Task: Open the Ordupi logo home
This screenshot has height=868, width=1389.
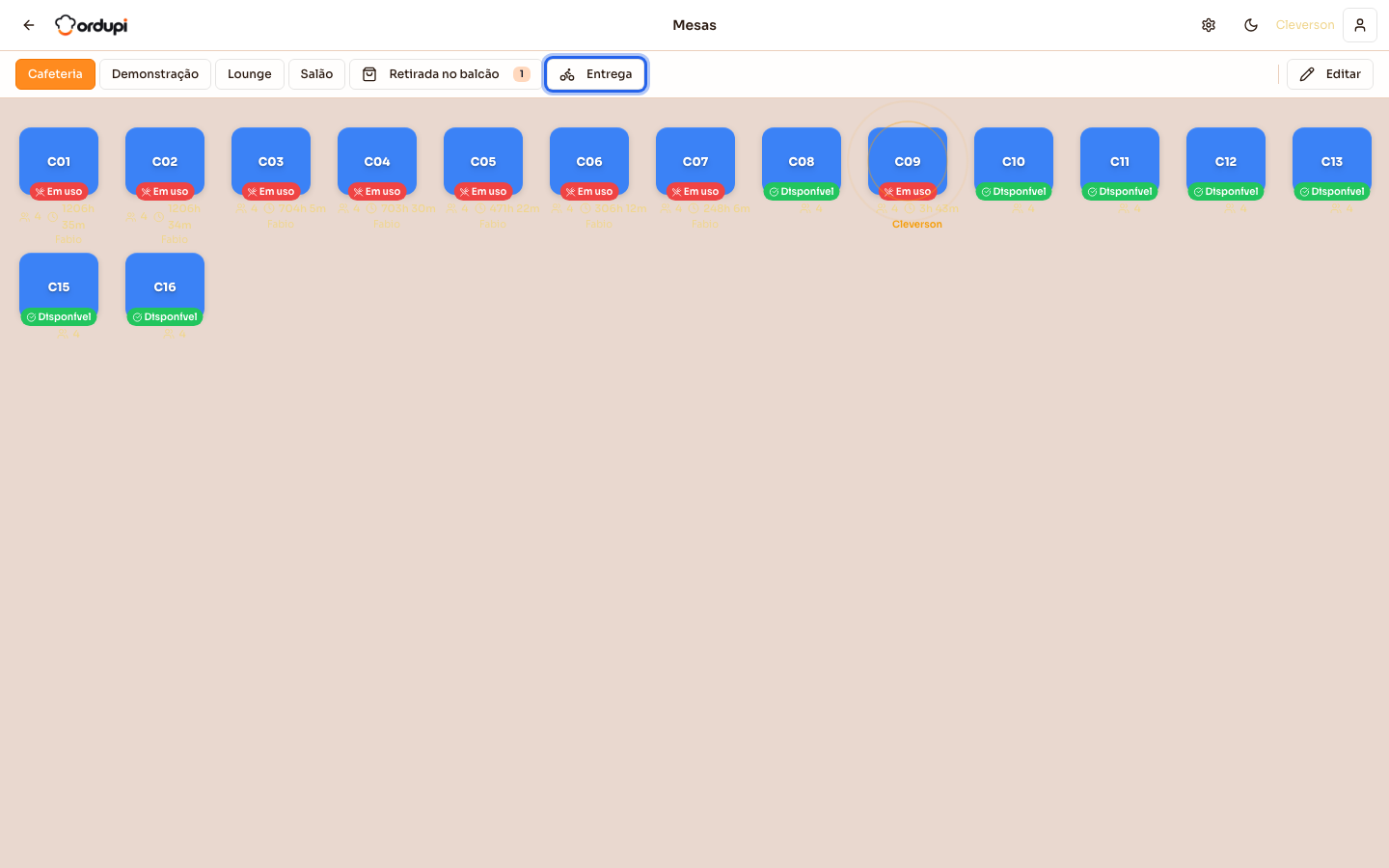Action: [x=91, y=25]
